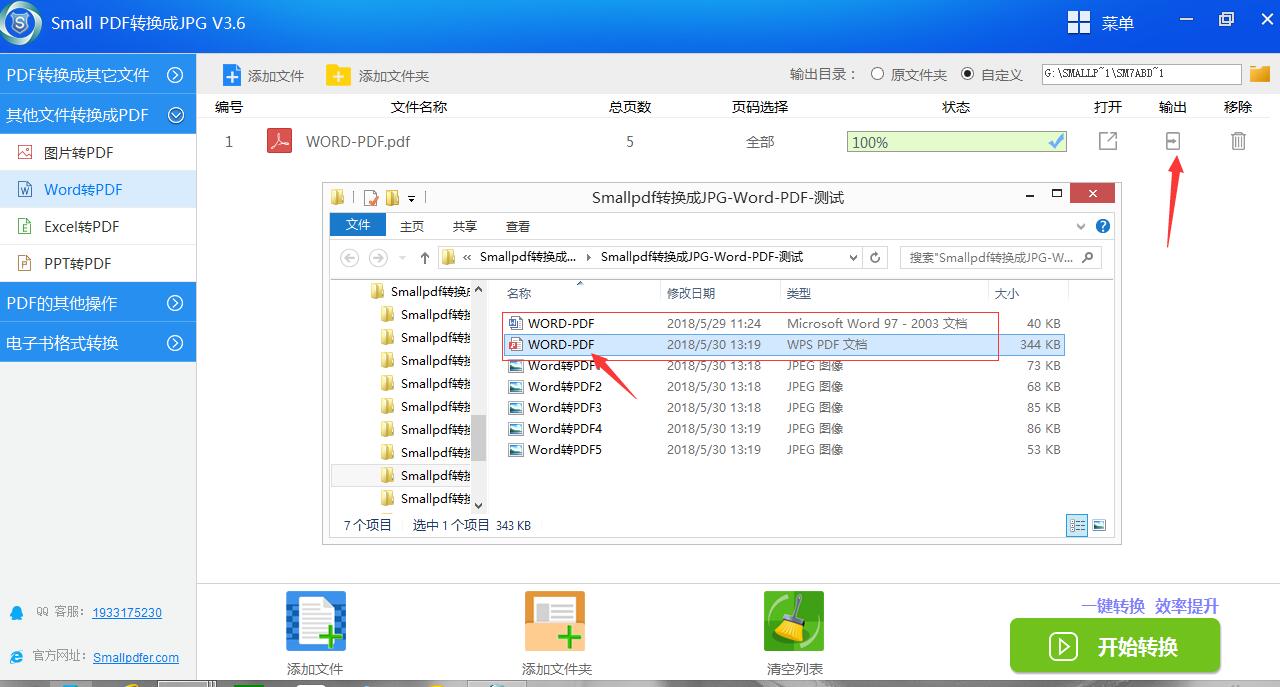Select 自定义 output radio button
This screenshot has width=1280, height=687.
coord(967,74)
